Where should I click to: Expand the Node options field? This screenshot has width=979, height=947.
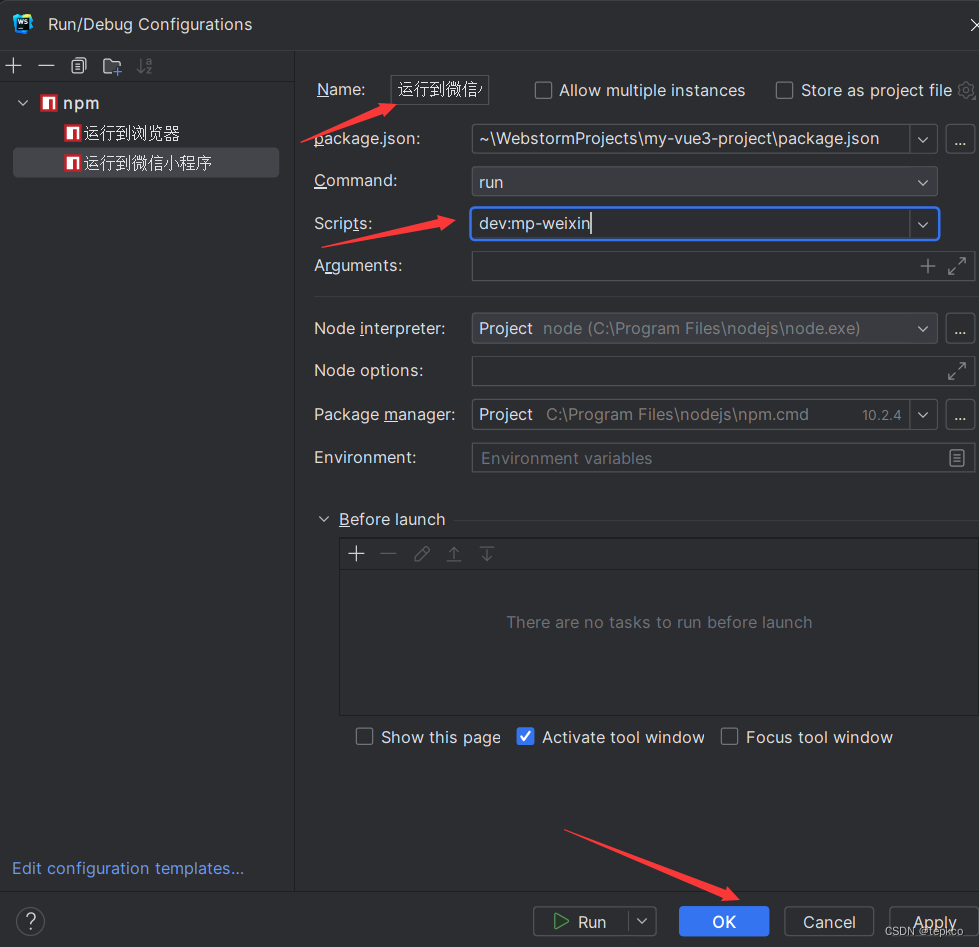pos(957,371)
